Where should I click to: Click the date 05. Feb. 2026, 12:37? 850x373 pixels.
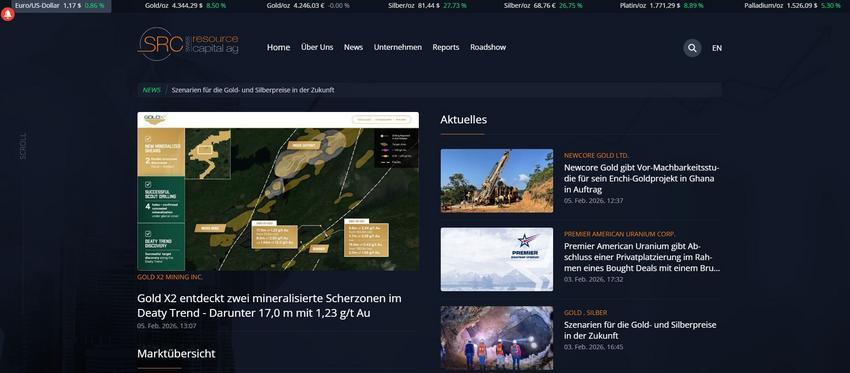click(594, 201)
